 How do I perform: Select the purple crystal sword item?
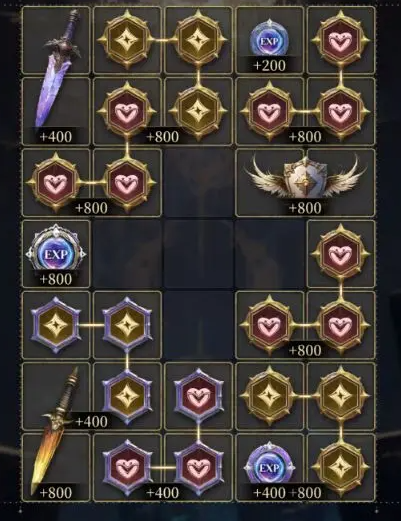click(57, 67)
